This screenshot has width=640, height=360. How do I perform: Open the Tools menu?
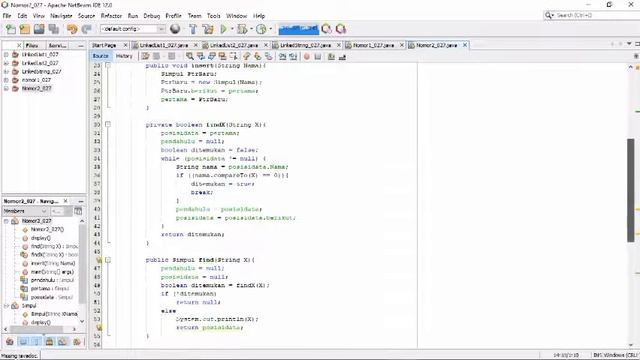point(213,16)
